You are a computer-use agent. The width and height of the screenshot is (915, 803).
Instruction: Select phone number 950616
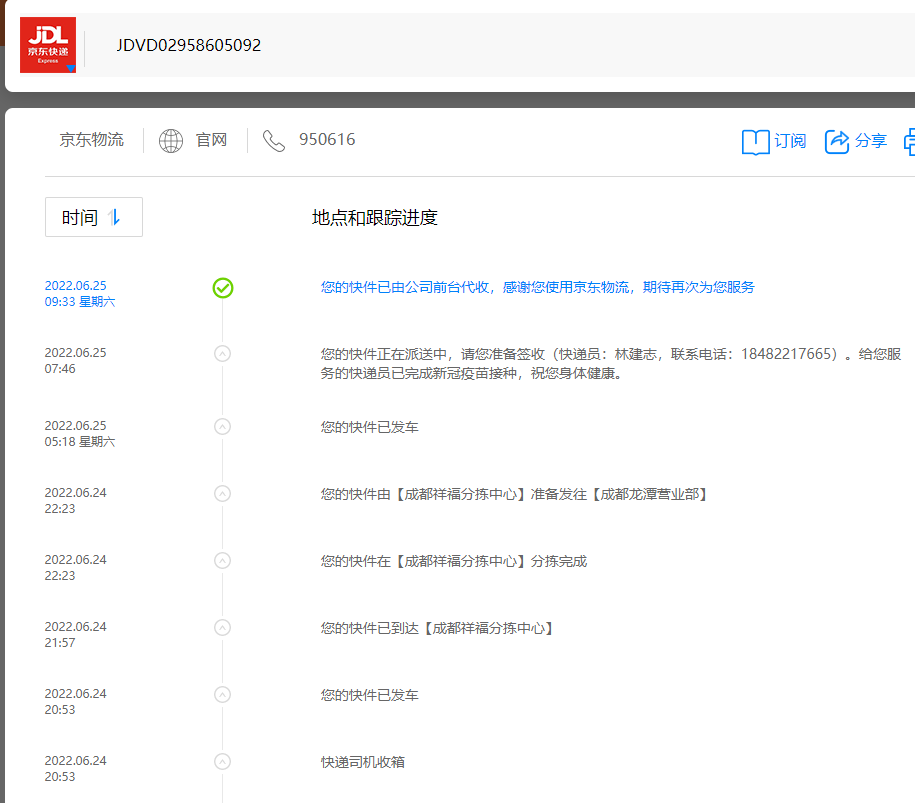(327, 139)
